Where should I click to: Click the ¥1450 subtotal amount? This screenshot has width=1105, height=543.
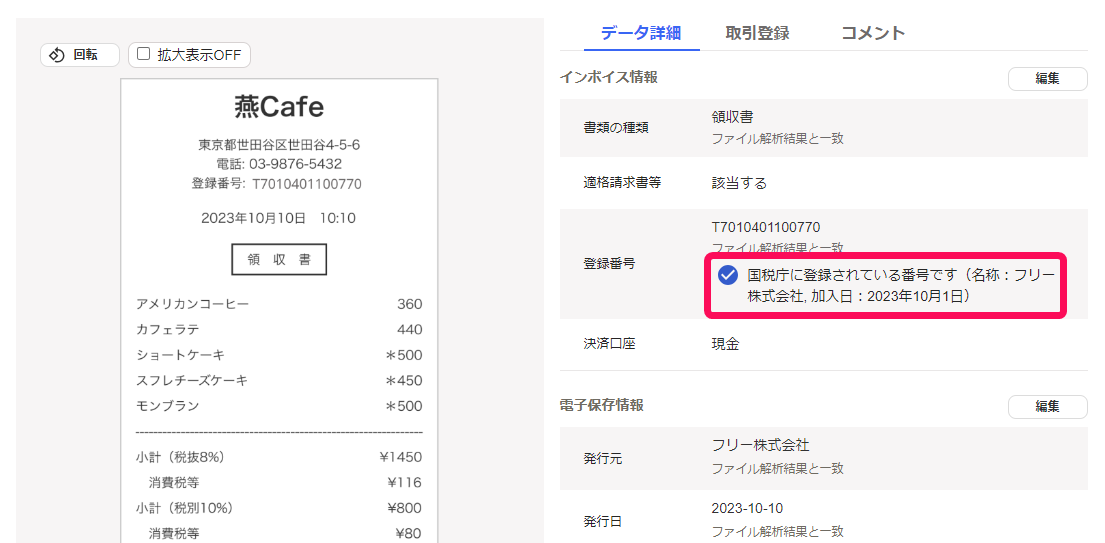coord(400,457)
